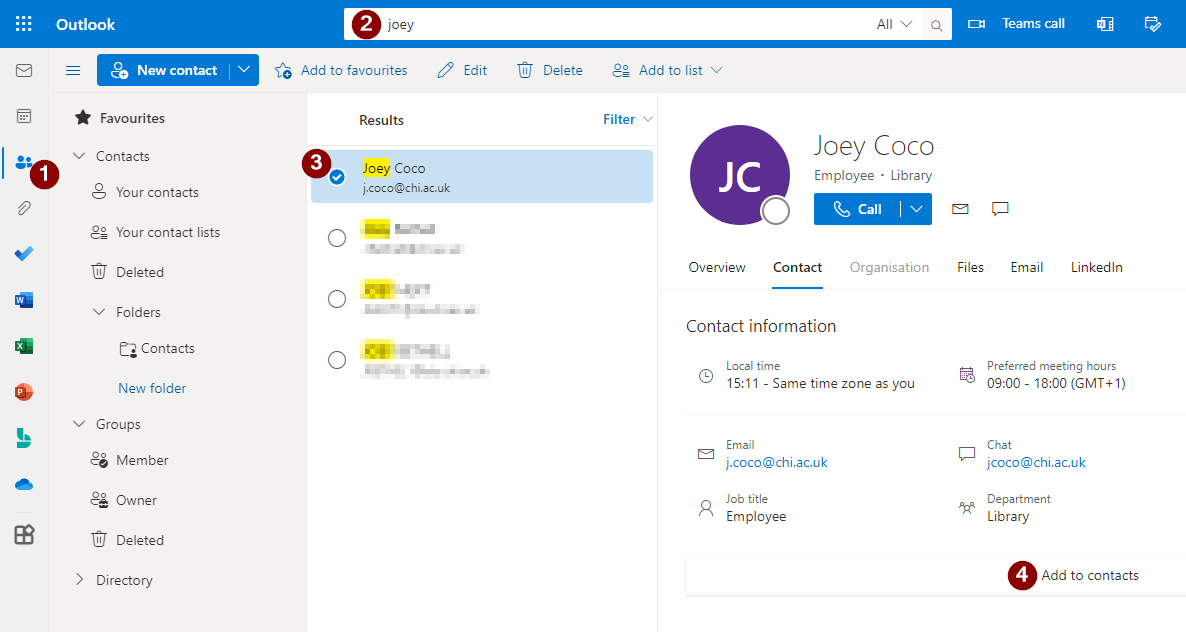
Task: Open OneDrive cloud icon
Action: tap(23, 484)
